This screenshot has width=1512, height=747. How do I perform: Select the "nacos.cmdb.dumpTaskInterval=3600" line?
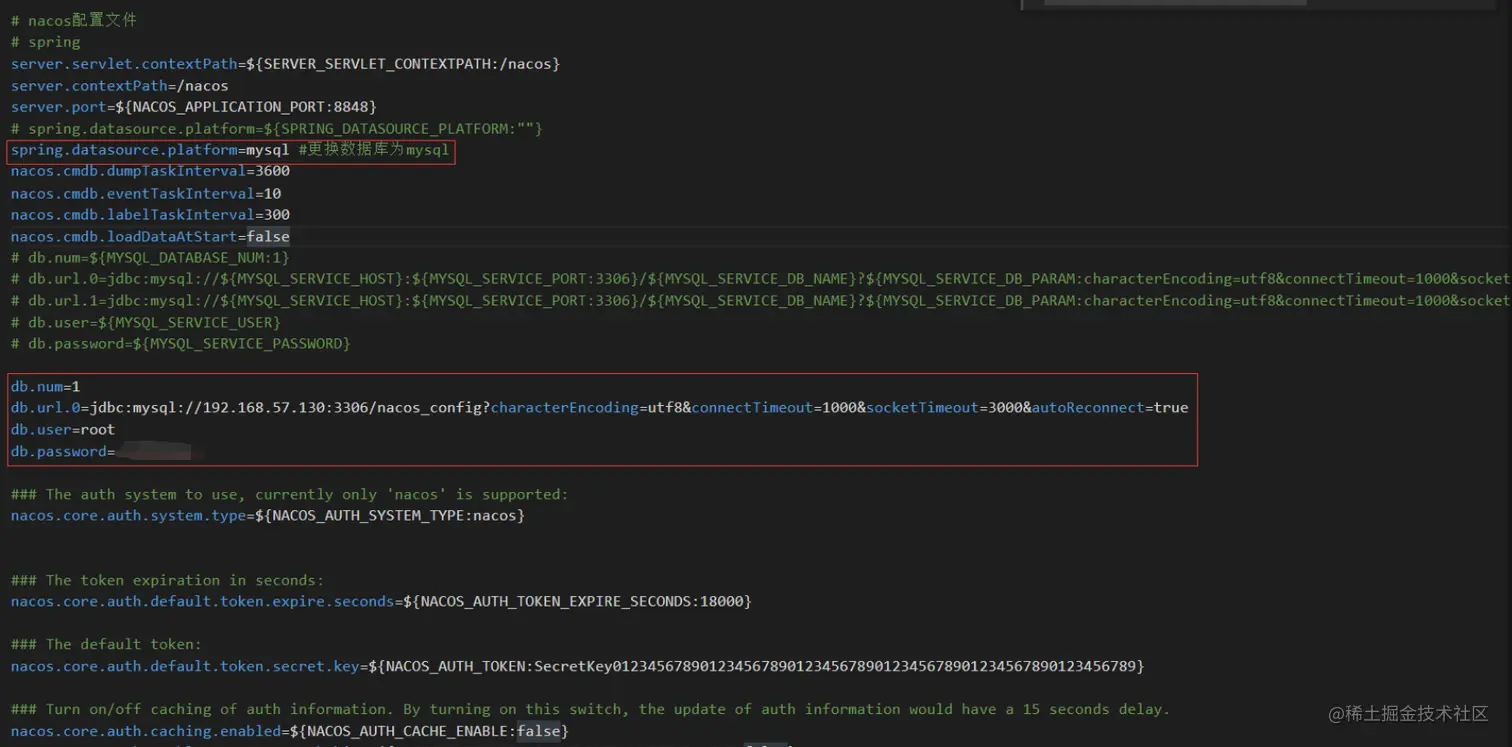click(x=150, y=172)
